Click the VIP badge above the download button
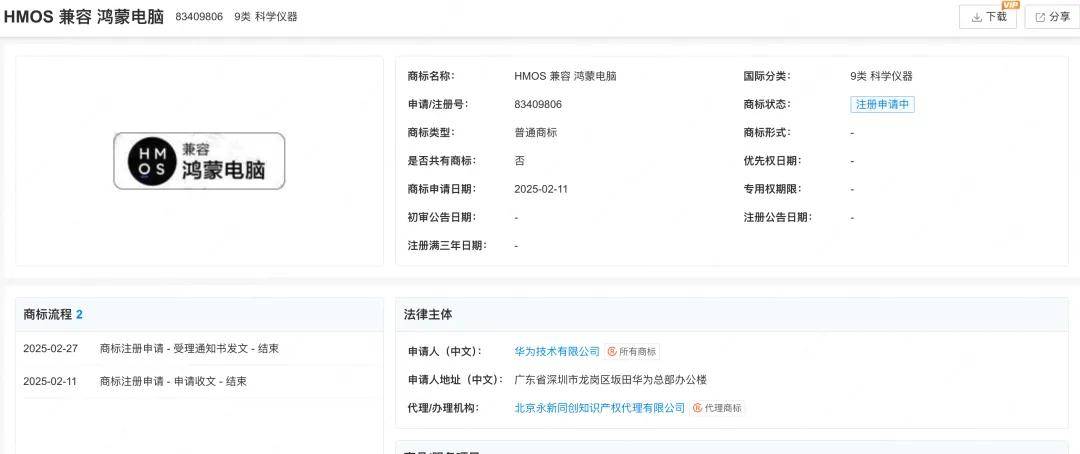 pyautogui.click(x=1010, y=5)
